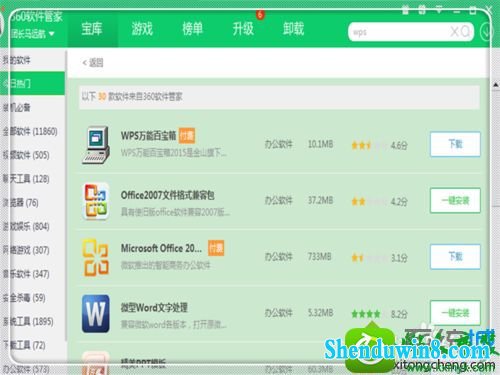Click the 10.1MB size text
This screenshot has height=375, width=500.
pos(320,144)
